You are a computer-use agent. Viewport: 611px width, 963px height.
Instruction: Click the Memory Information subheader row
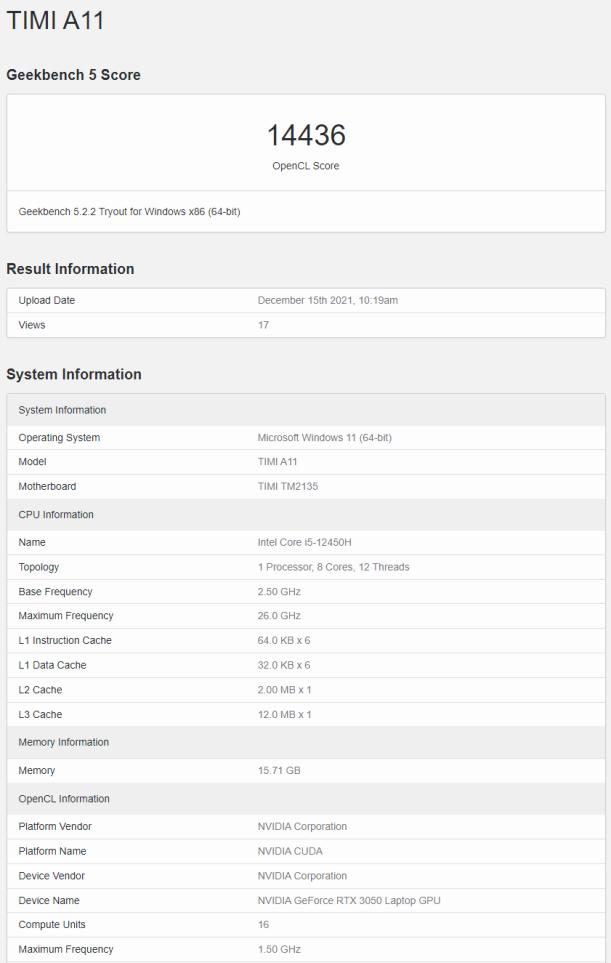[x=306, y=743]
